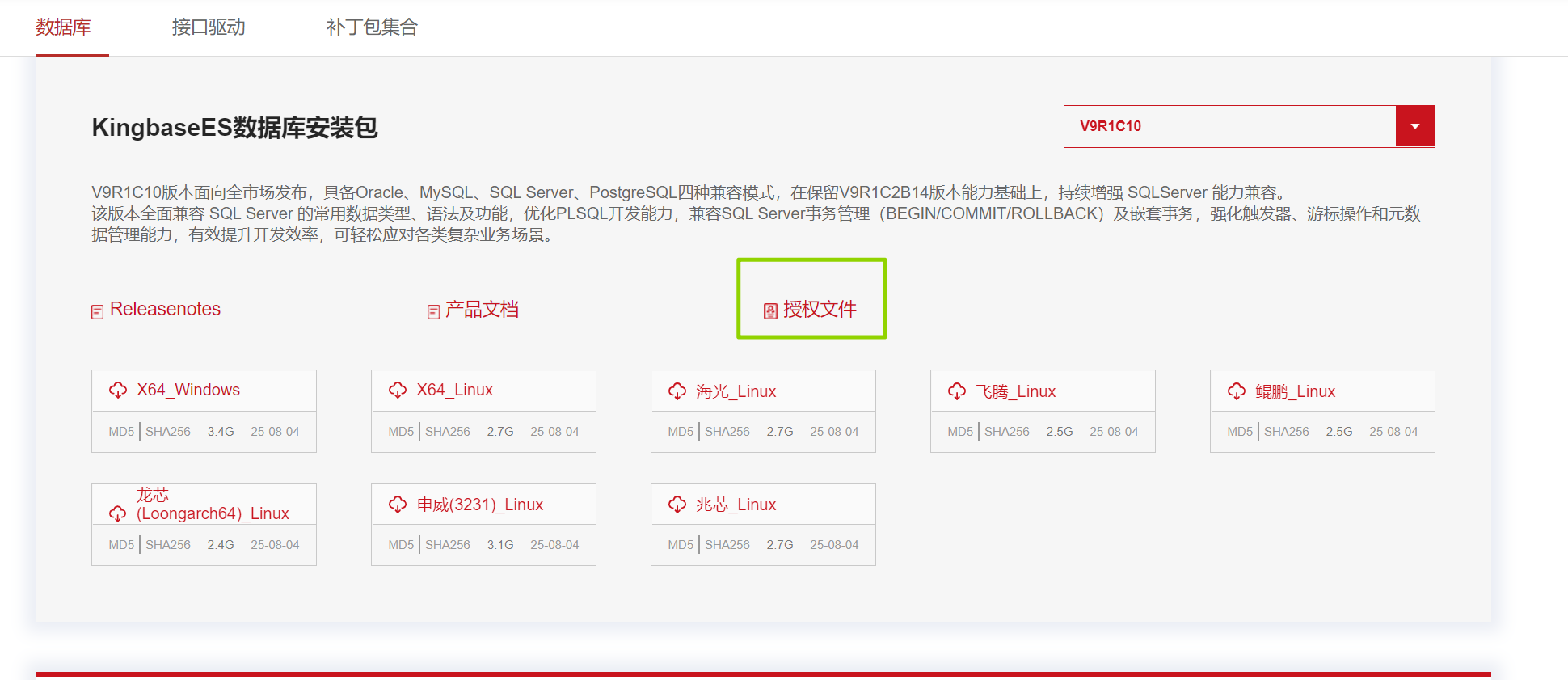Click the download cloud icon for 龙芯 Loongarch64
The width and height of the screenshot is (1568, 680).
(x=118, y=514)
